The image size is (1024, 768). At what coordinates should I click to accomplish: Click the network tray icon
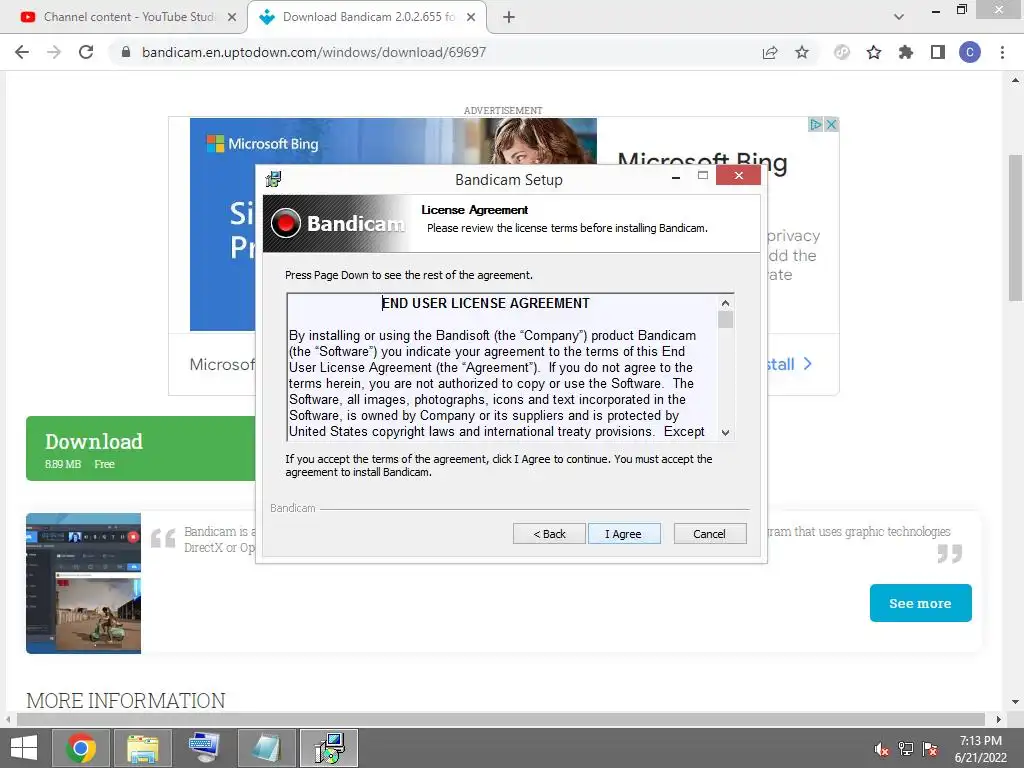(x=906, y=749)
